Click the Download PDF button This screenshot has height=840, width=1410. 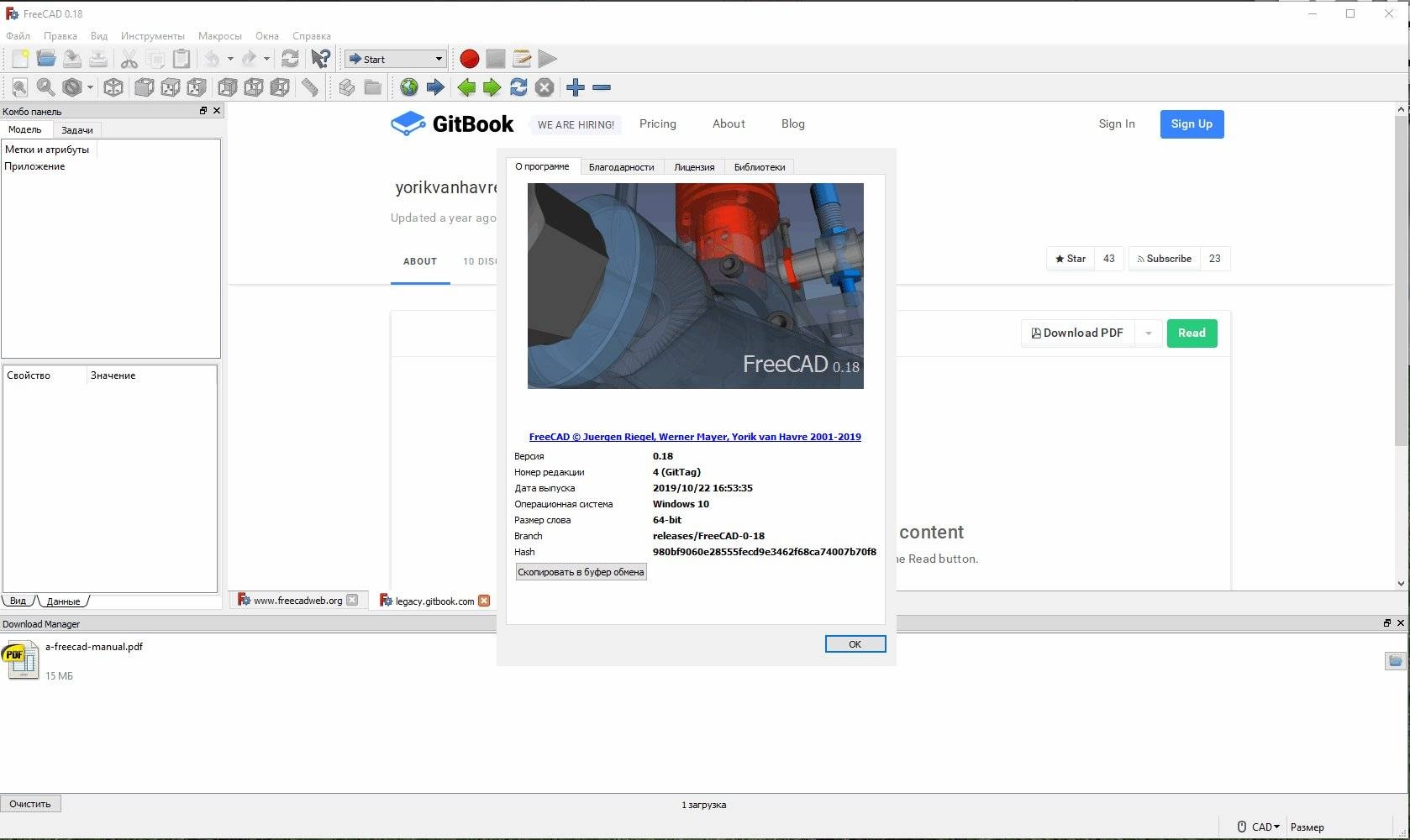click(x=1078, y=333)
